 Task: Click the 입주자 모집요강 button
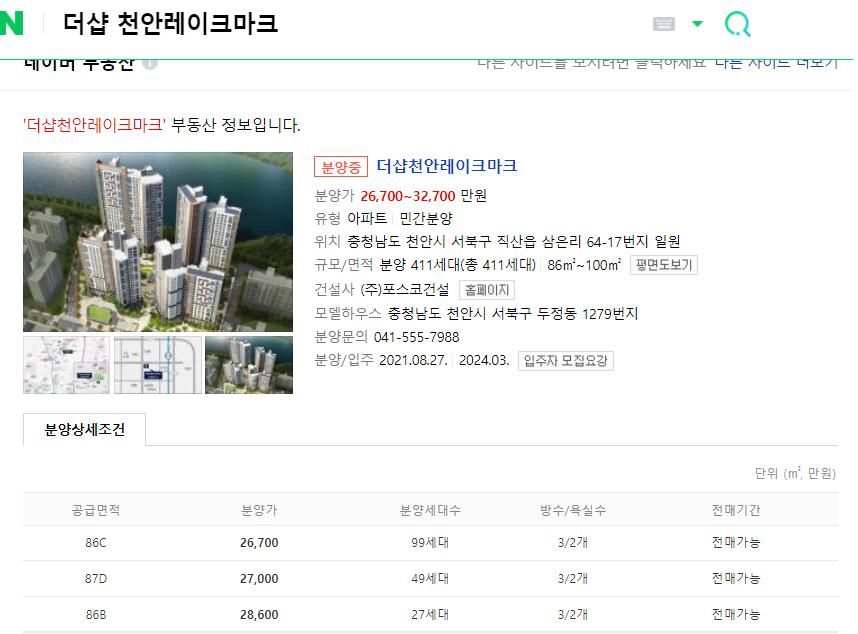coord(565,361)
